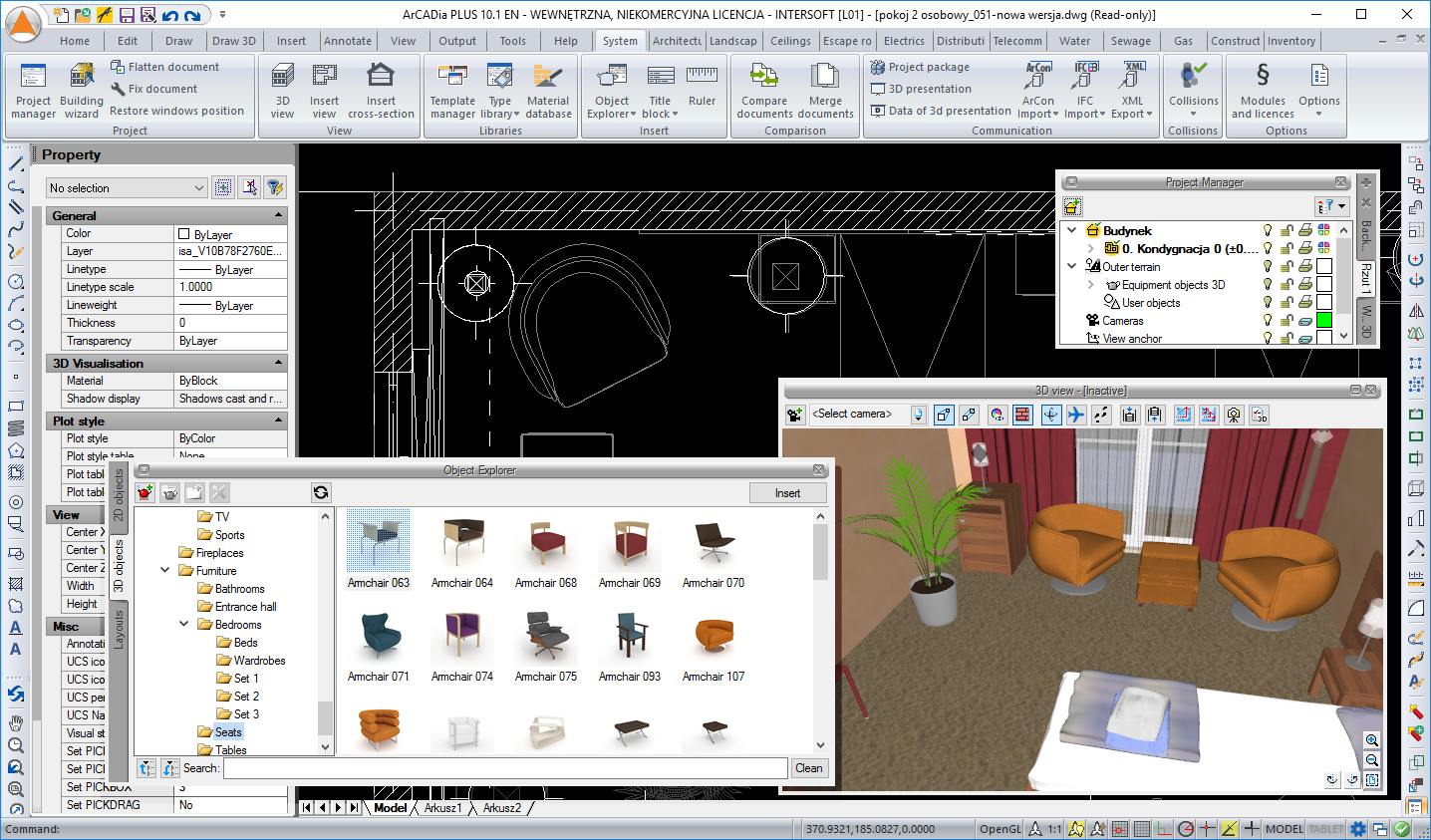The height and width of the screenshot is (840, 1431).
Task: Toggle visibility bulb for Cameras
Action: tap(1268, 321)
